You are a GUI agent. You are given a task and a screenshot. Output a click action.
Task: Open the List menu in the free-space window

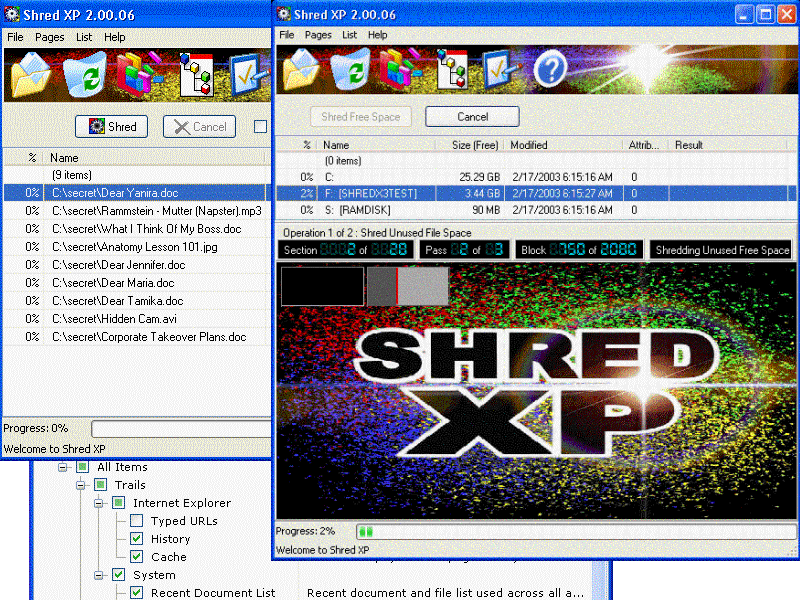[x=349, y=35]
